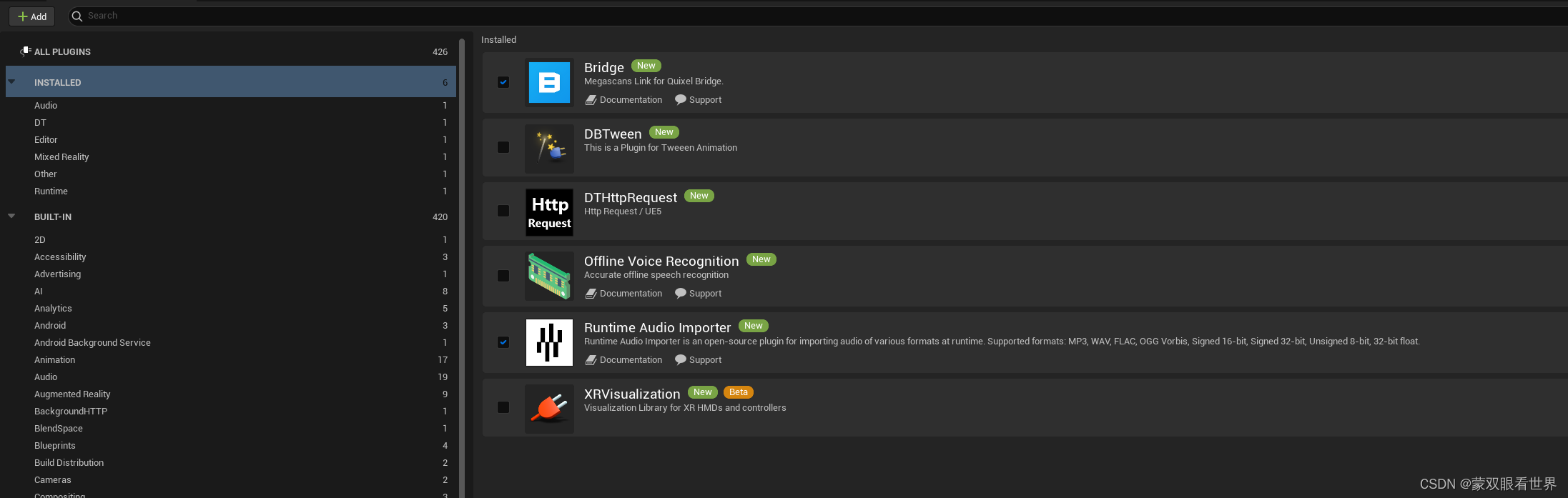Select the Animation category

[x=231, y=359]
